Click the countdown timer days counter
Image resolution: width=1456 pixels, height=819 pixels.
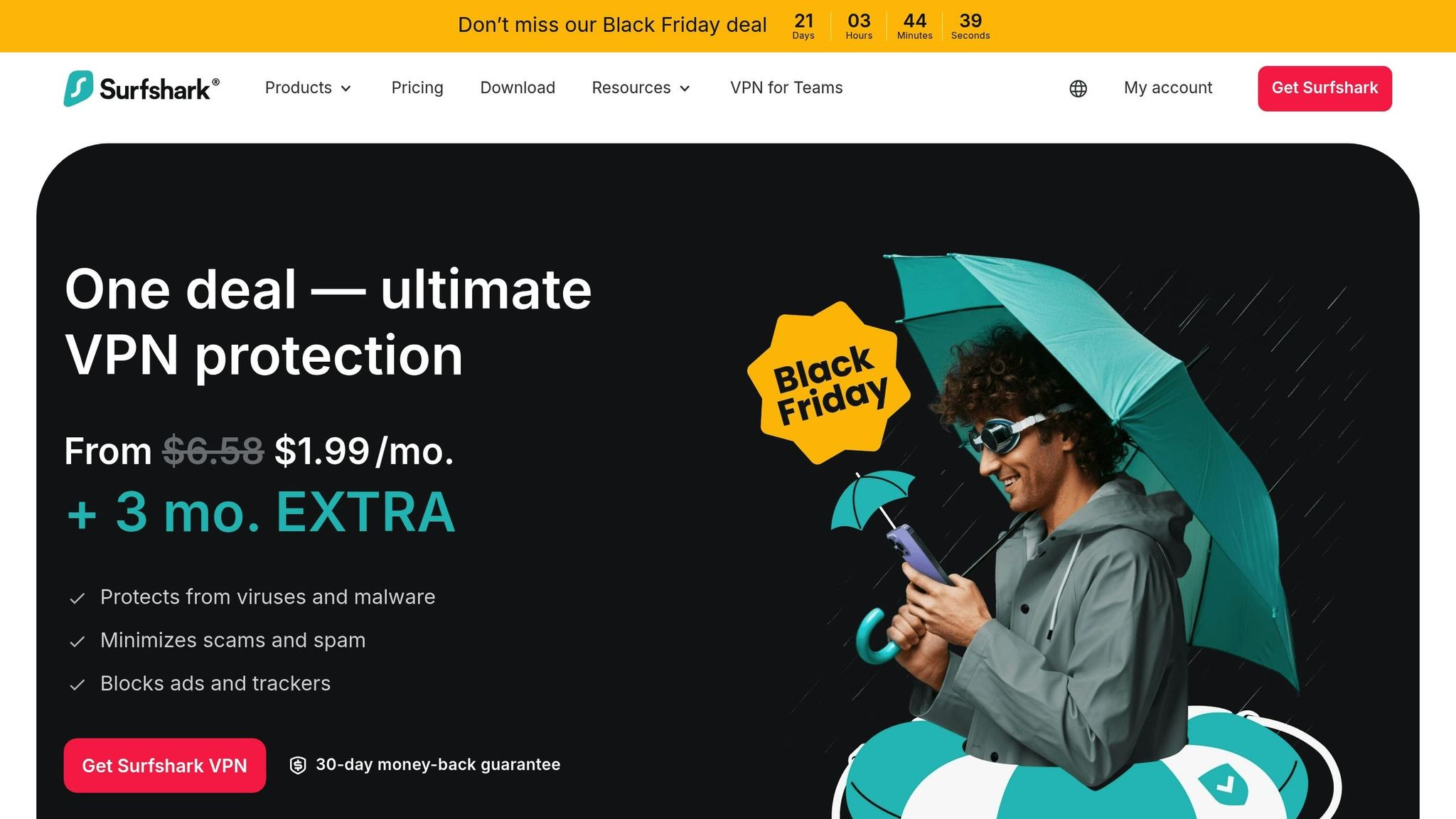point(803,26)
